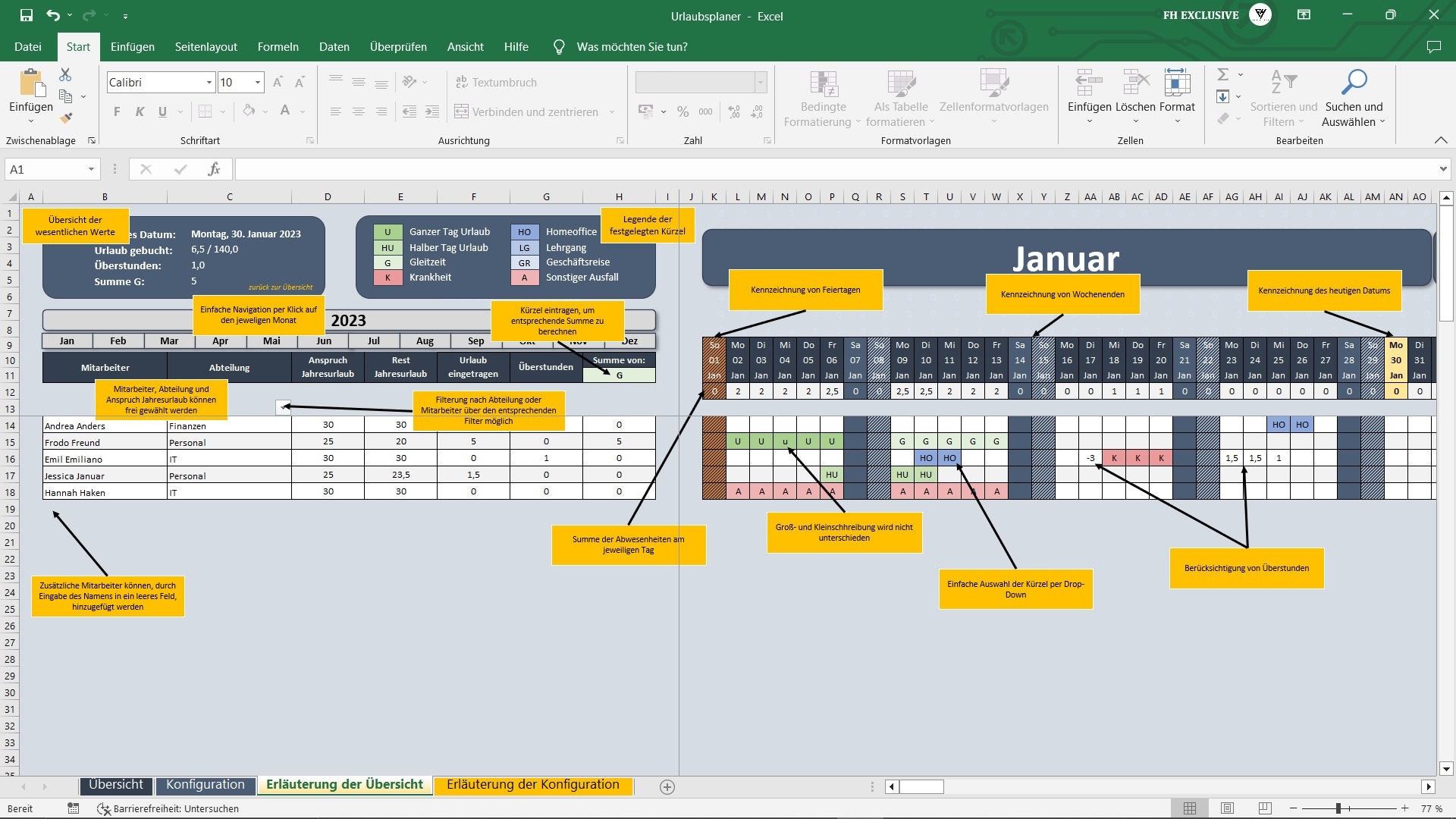Open the Konfiguration sheet tab
This screenshot has width=1456, height=819.
204,785
